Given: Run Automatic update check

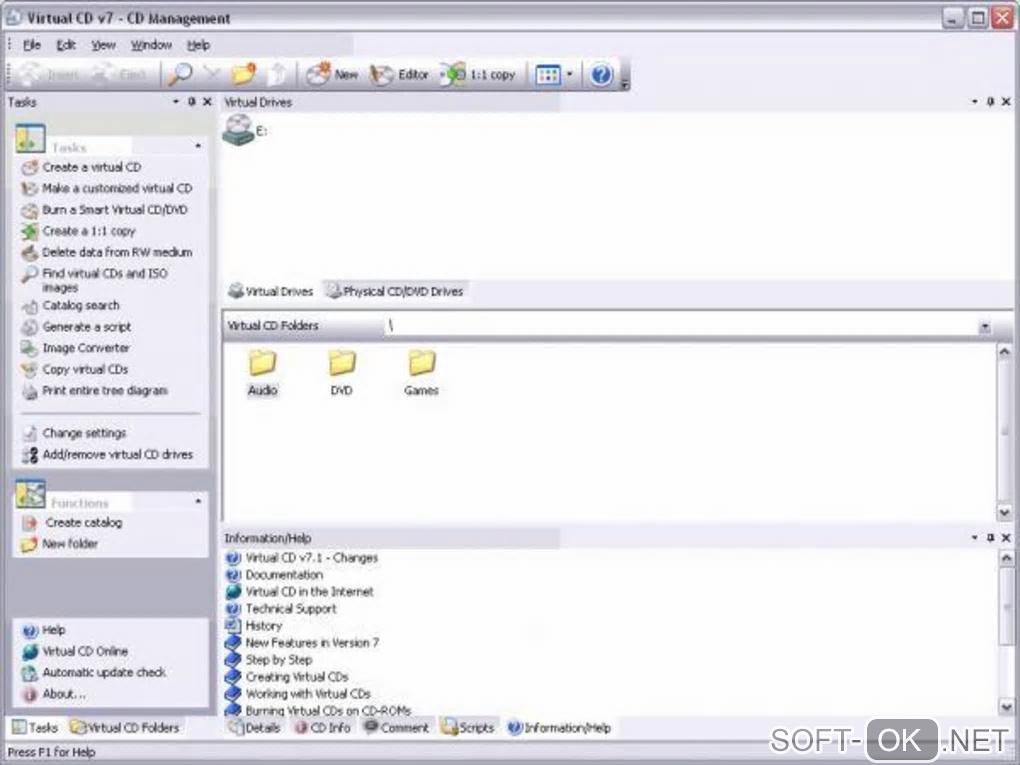Looking at the screenshot, I should click(94, 673).
